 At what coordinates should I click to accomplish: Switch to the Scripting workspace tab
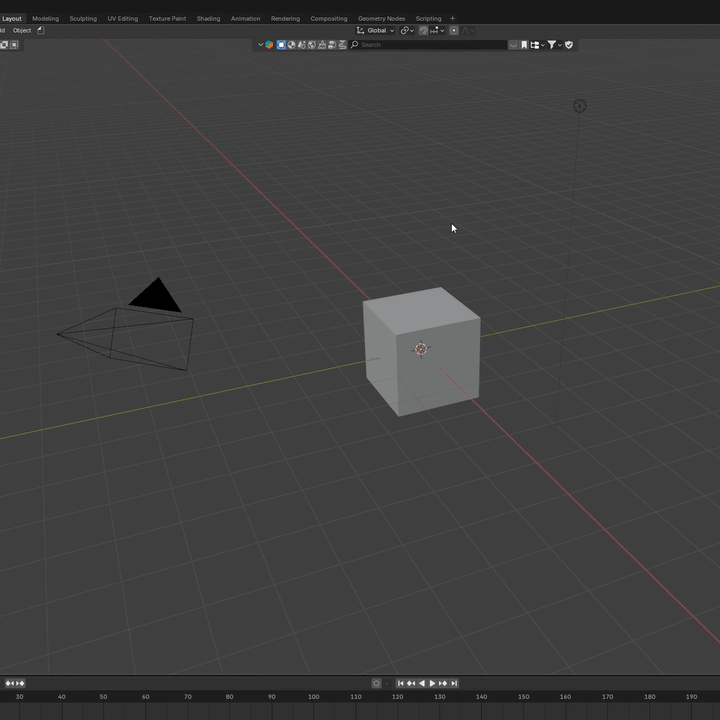(x=428, y=18)
